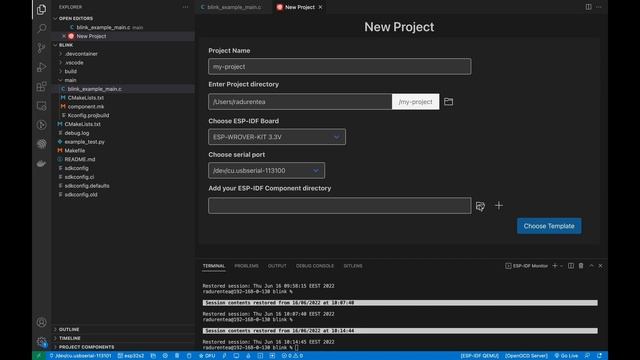Split the terminal panel
The image size is (640, 360).
571,266
